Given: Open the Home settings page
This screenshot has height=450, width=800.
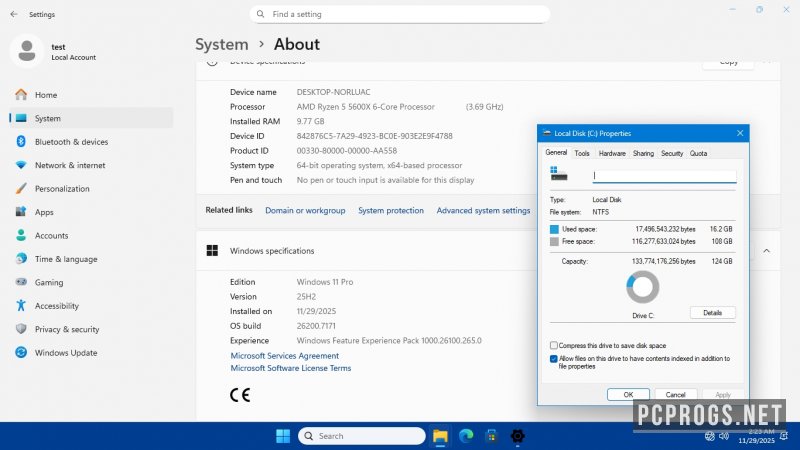Looking at the screenshot, I should pos(91,95).
